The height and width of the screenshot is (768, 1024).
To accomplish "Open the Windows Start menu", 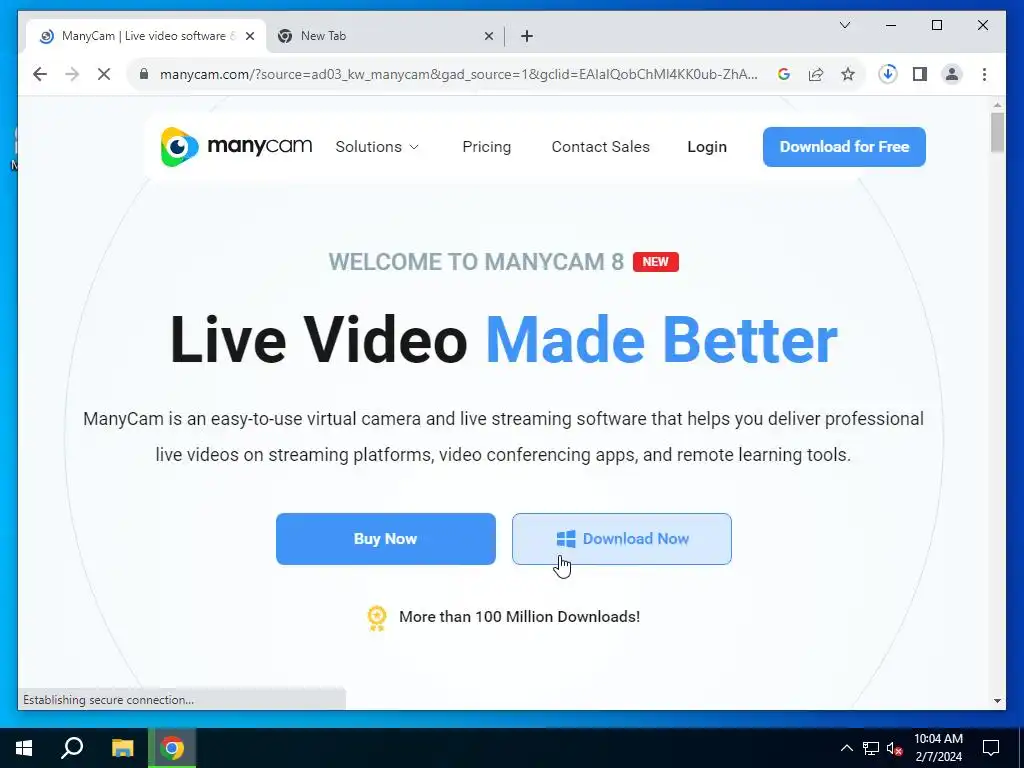I will click(x=24, y=748).
